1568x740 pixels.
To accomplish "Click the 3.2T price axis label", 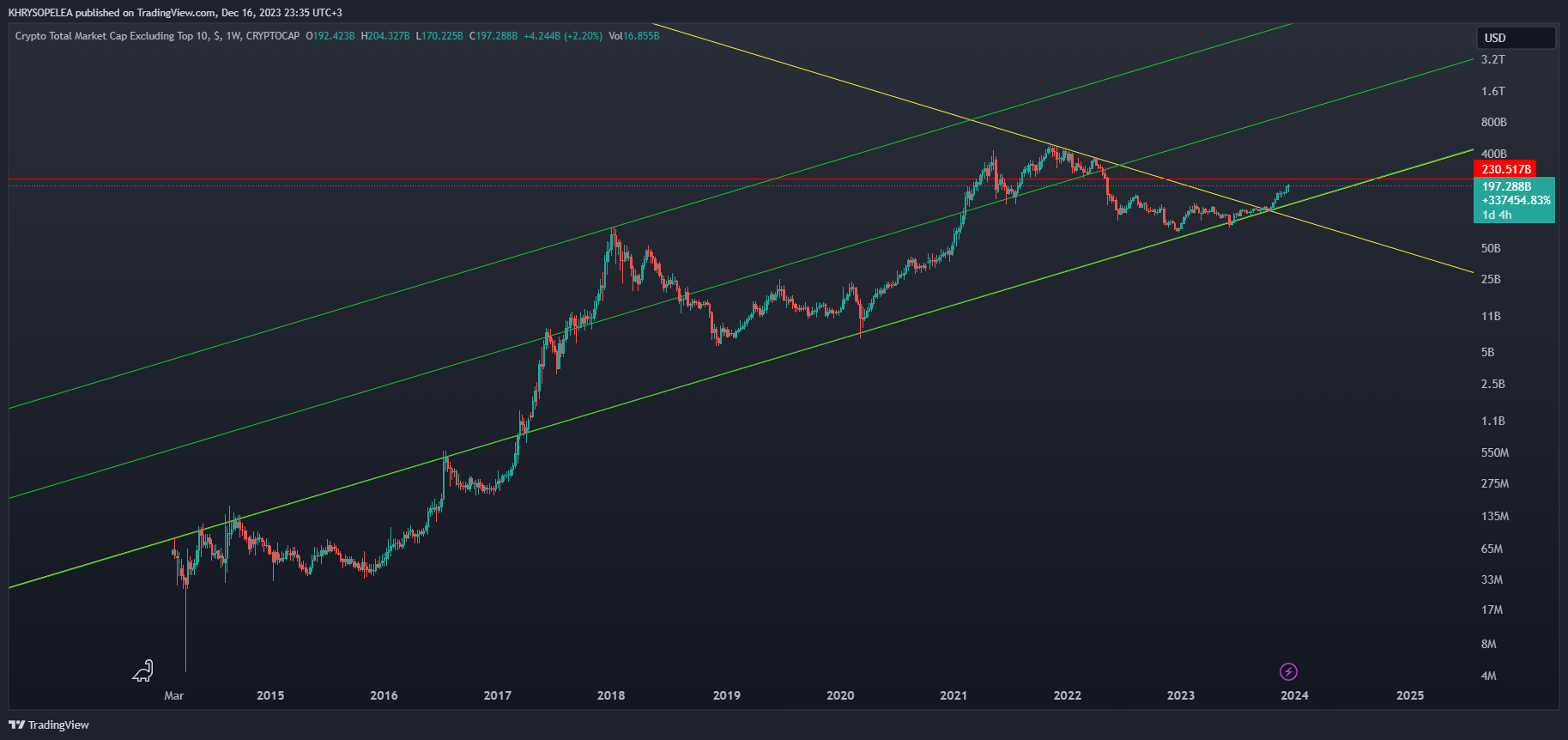I will (x=1492, y=59).
